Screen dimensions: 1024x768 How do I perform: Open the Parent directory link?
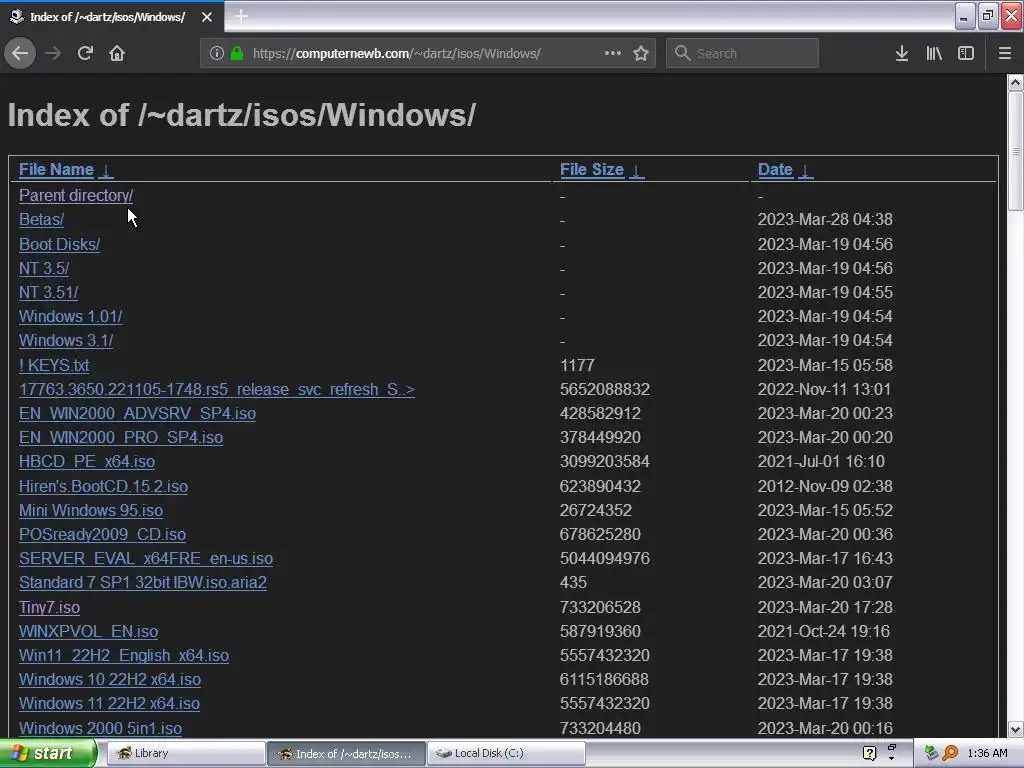click(76, 195)
